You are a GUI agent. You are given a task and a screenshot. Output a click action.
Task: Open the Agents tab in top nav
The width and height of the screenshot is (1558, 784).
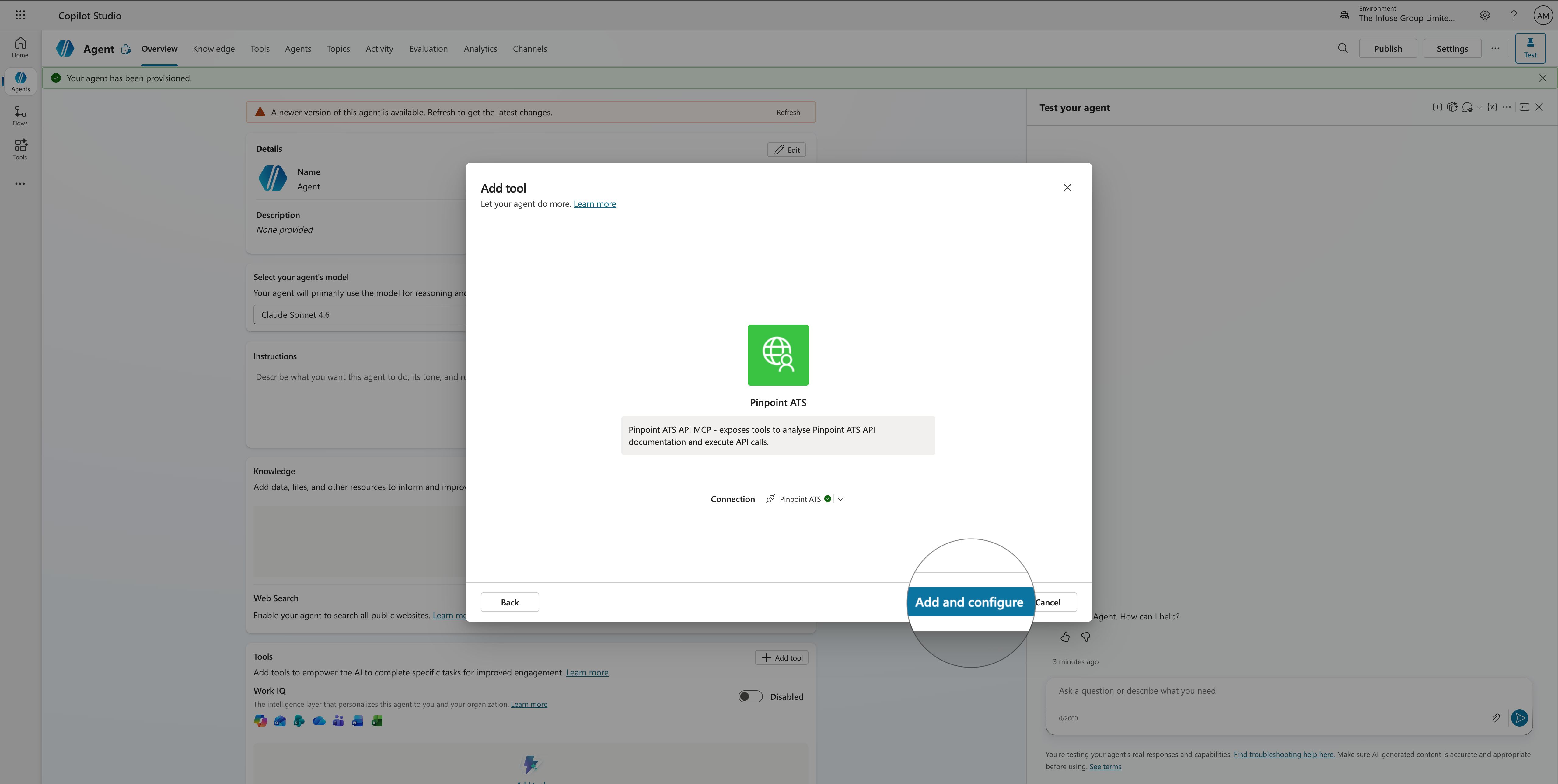298,49
